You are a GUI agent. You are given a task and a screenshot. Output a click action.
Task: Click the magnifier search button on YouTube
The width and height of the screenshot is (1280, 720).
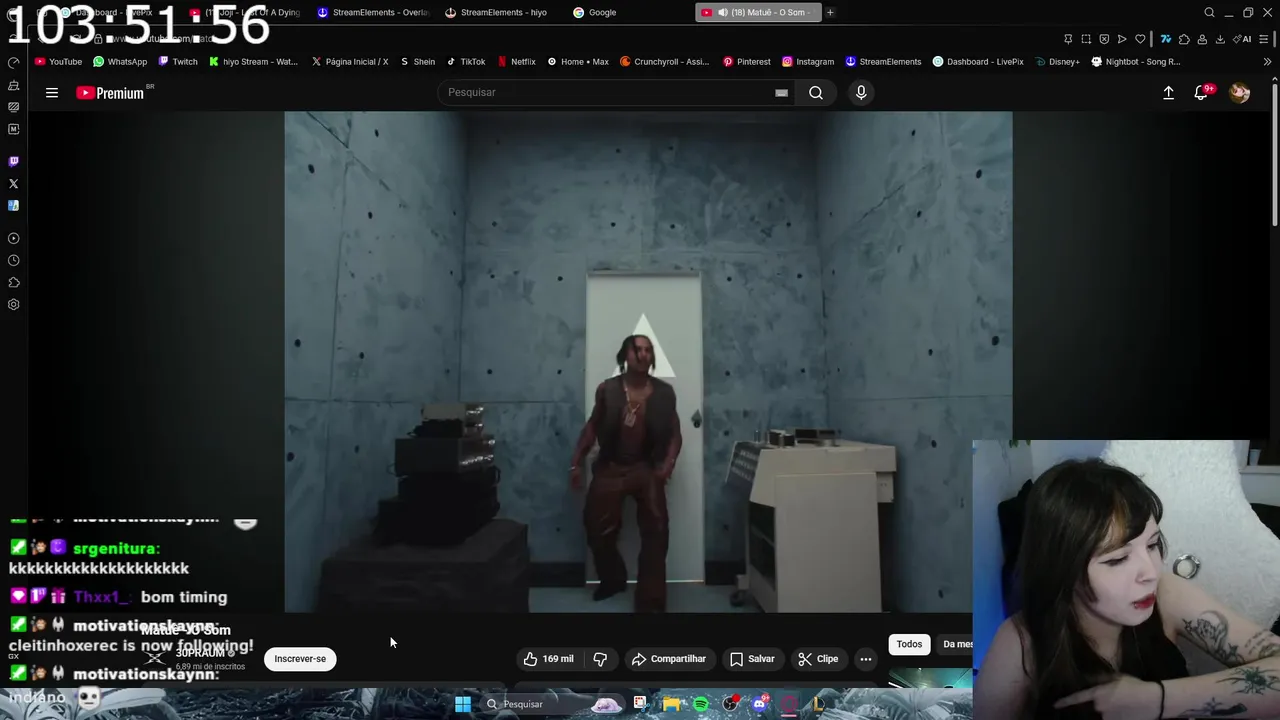point(816,92)
